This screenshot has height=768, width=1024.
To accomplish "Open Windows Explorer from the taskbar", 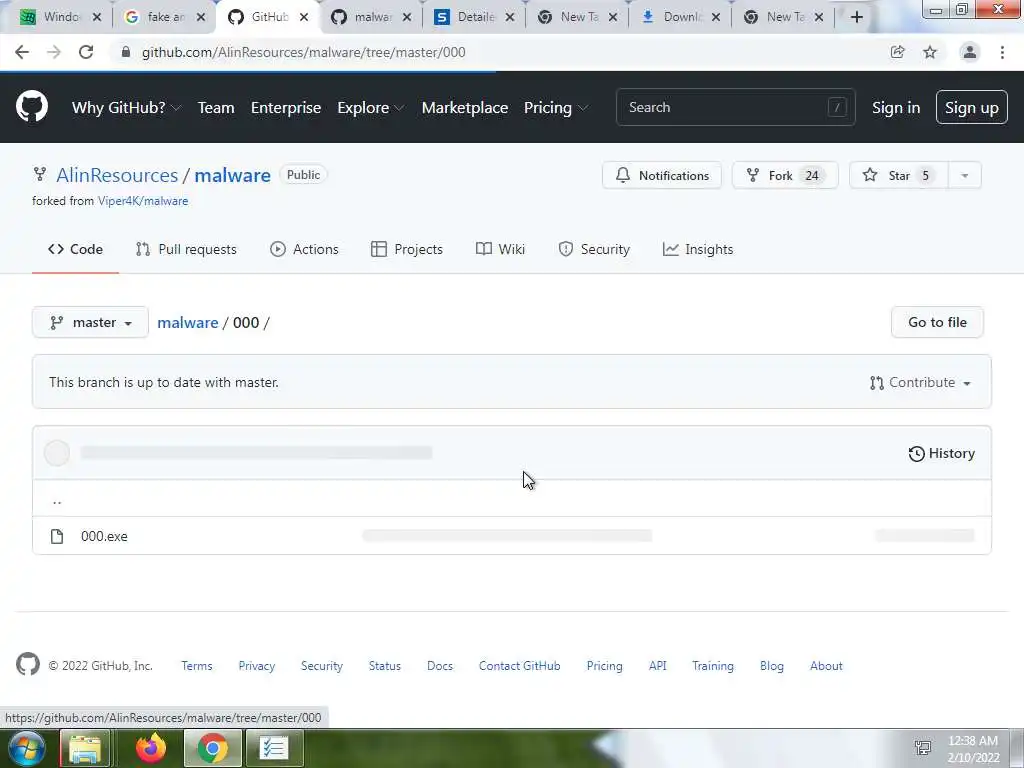I will tap(85, 748).
